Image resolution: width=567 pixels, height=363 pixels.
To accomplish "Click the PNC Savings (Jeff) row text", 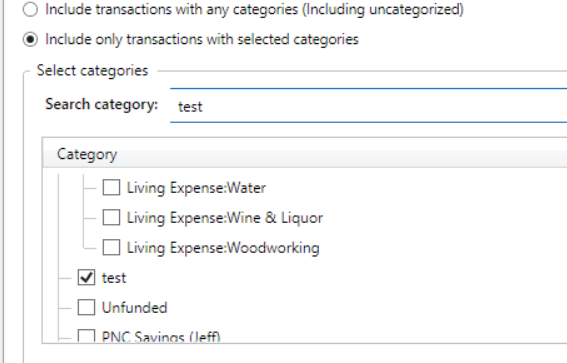I will (x=161, y=337).
